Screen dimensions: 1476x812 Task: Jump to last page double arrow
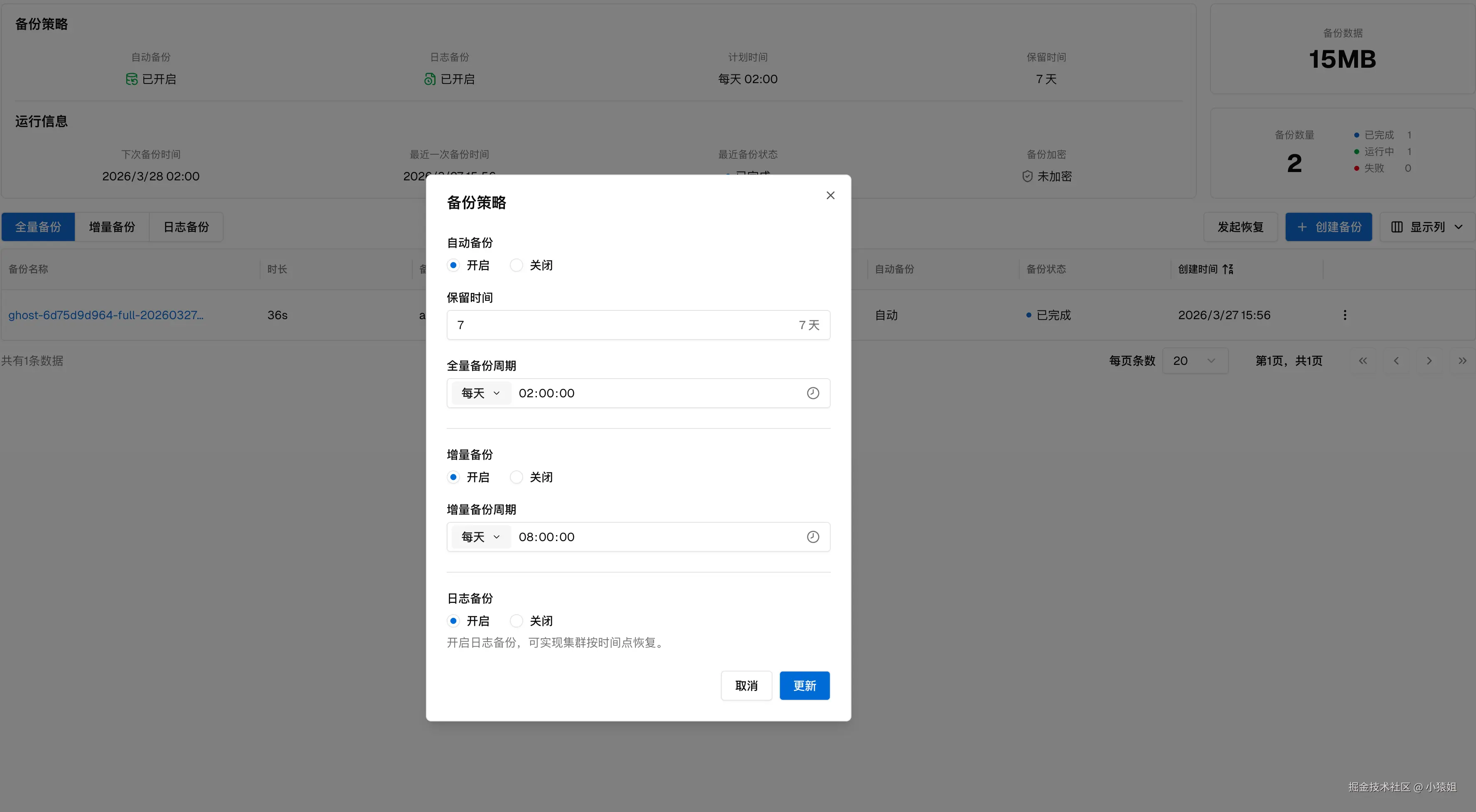pos(1462,361)
